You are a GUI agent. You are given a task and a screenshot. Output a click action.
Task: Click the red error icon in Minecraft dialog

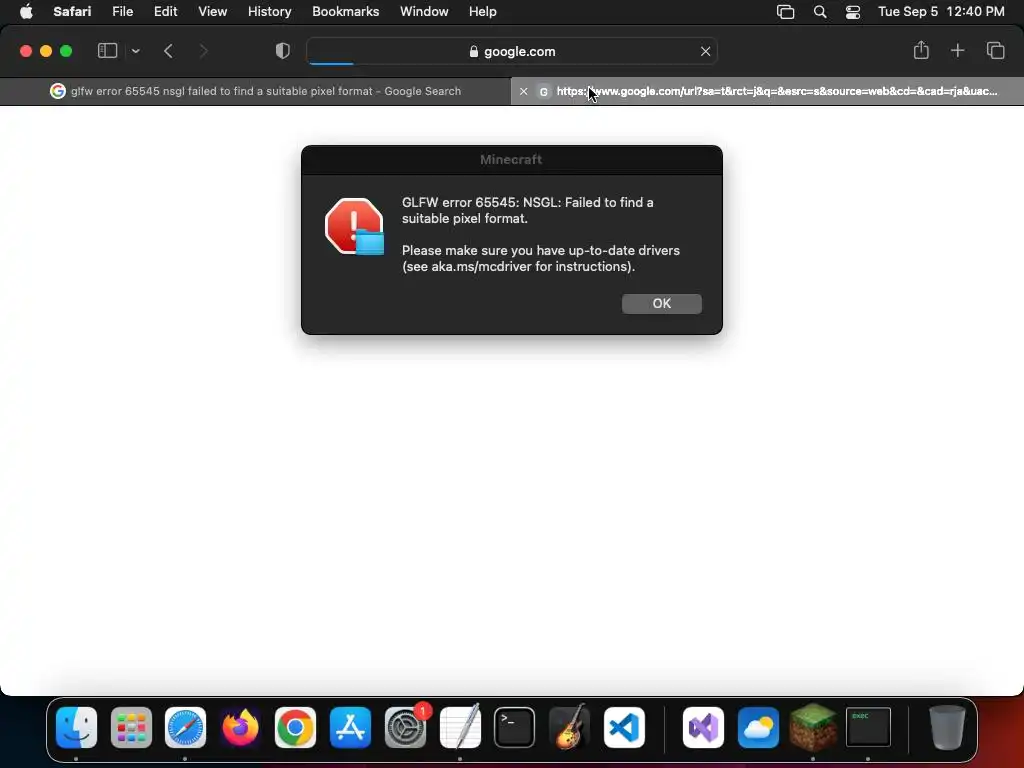355,227
